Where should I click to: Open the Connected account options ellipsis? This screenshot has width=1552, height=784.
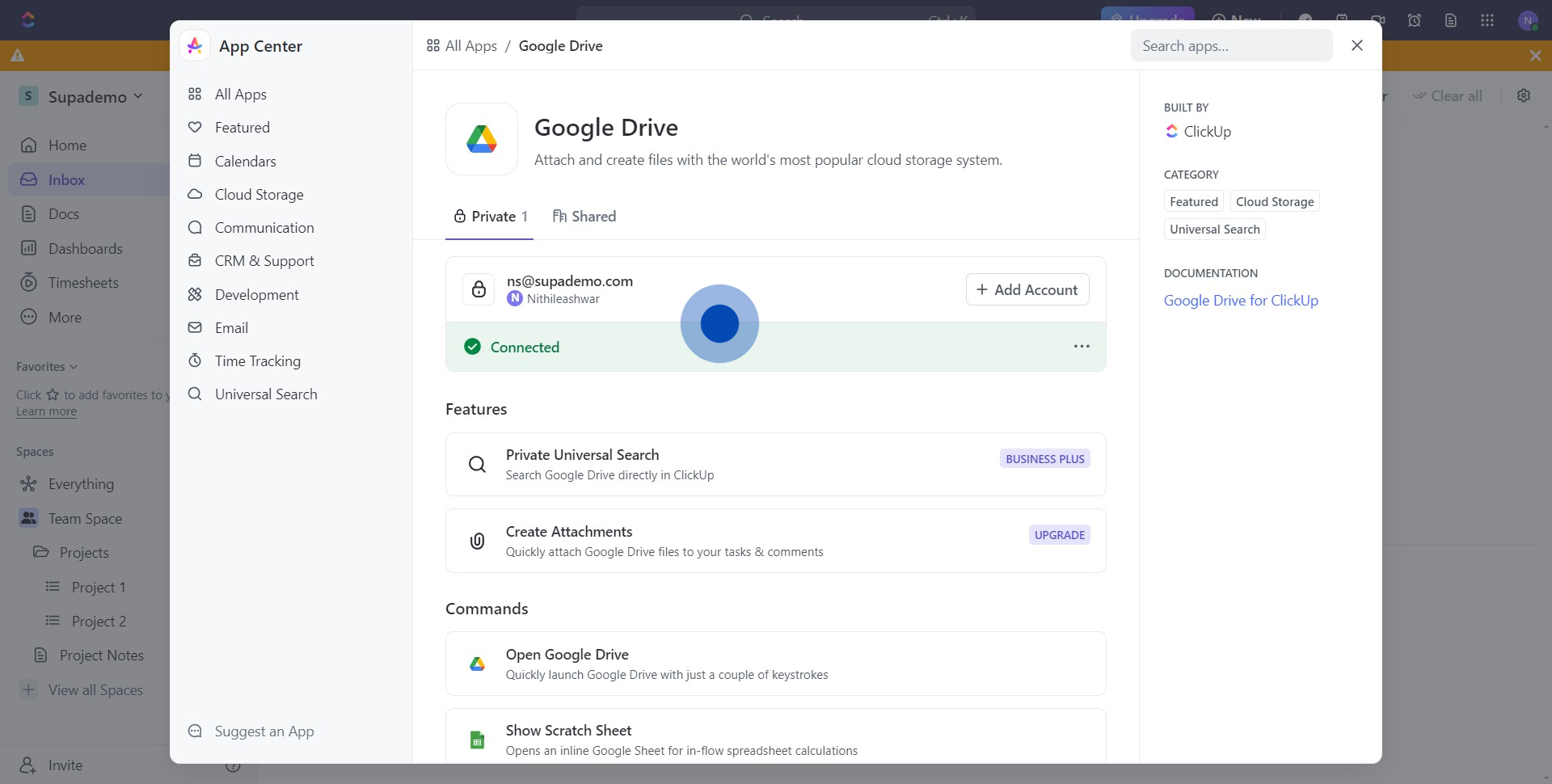point(1082,347)
